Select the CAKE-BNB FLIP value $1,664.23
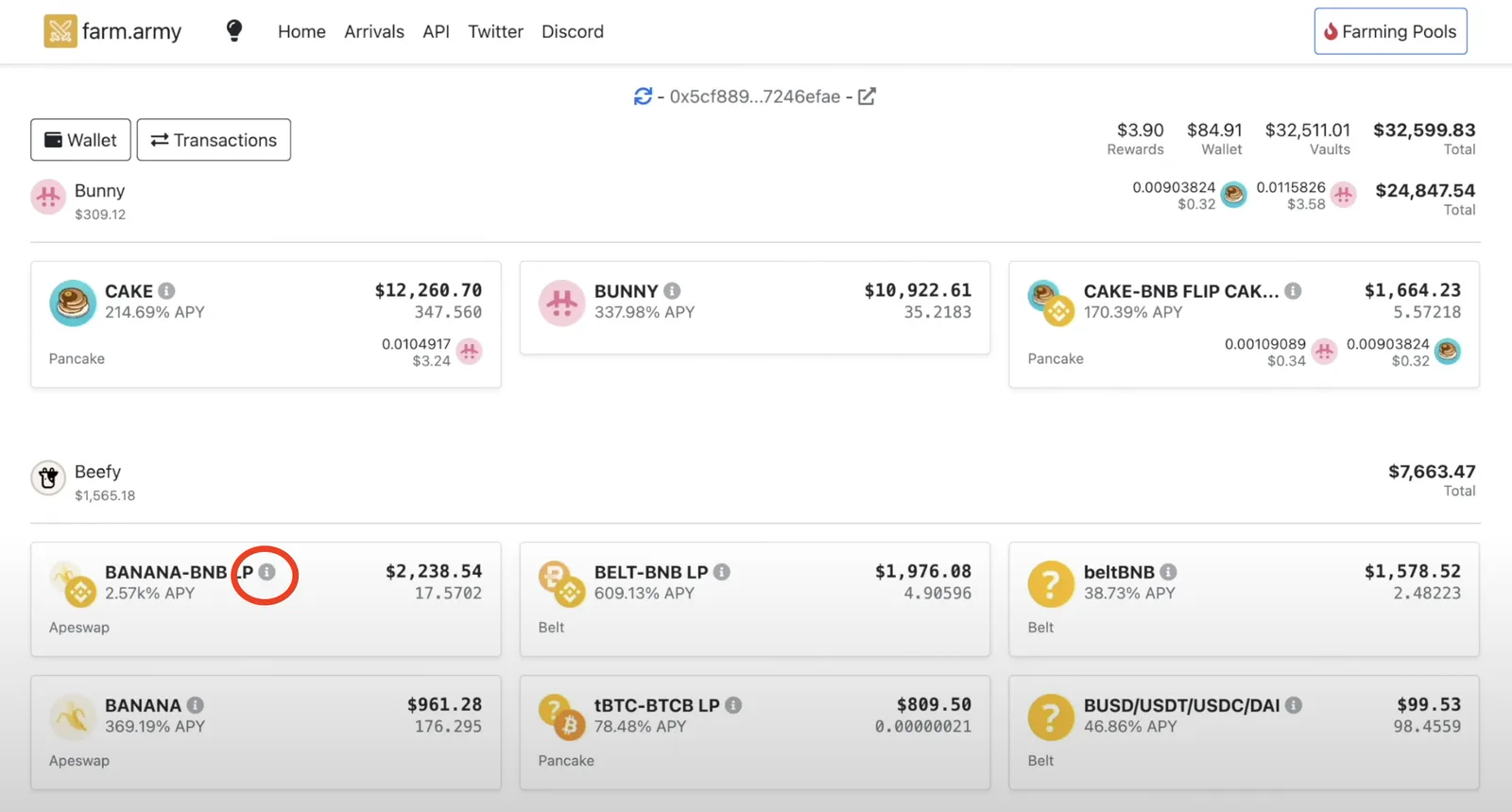This screenshot has width=1512, height=812. pyautogui.click(x=1413, y=290)
